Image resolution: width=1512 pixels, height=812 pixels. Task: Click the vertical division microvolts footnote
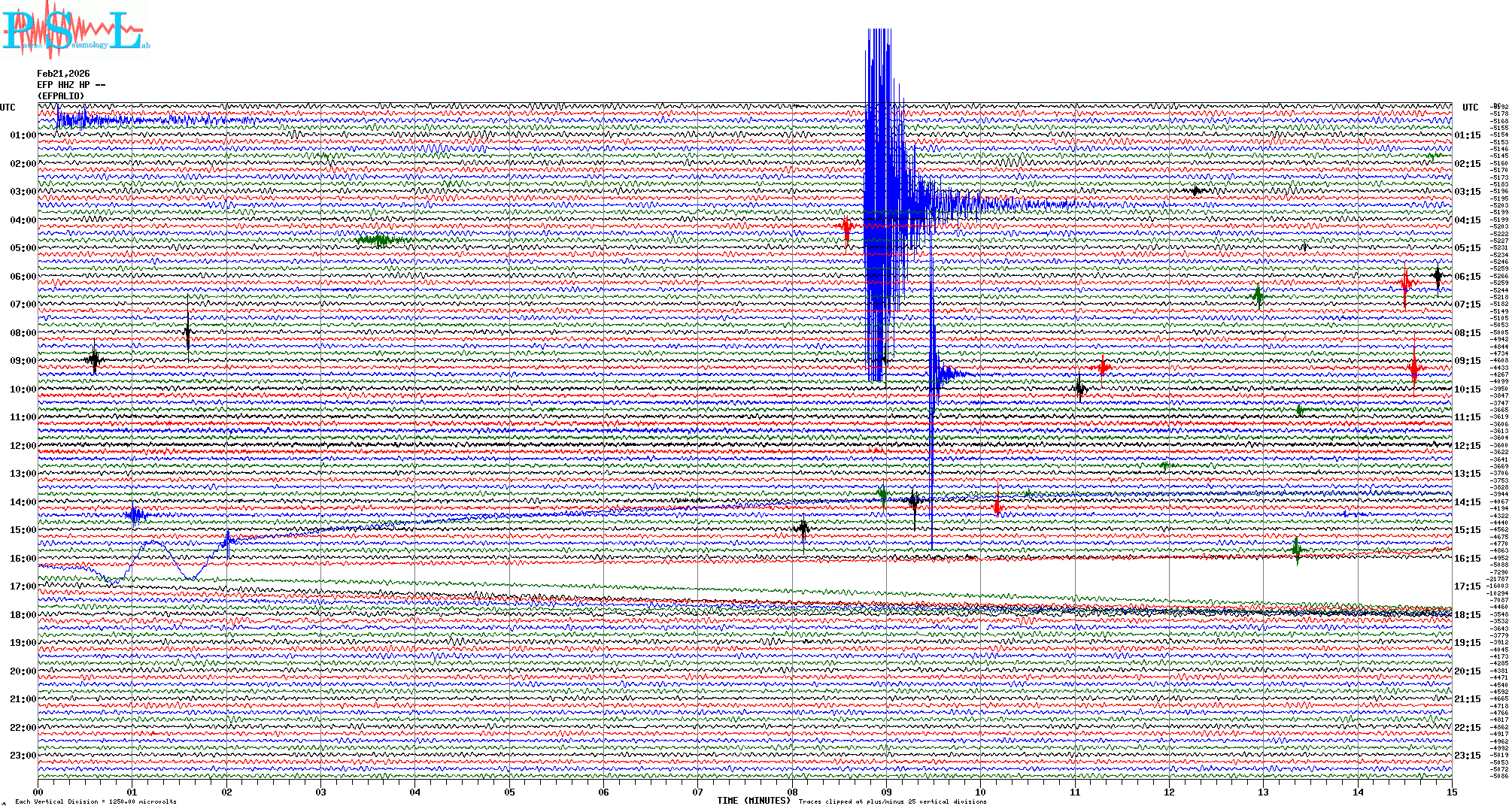click(x=96, y=802)
